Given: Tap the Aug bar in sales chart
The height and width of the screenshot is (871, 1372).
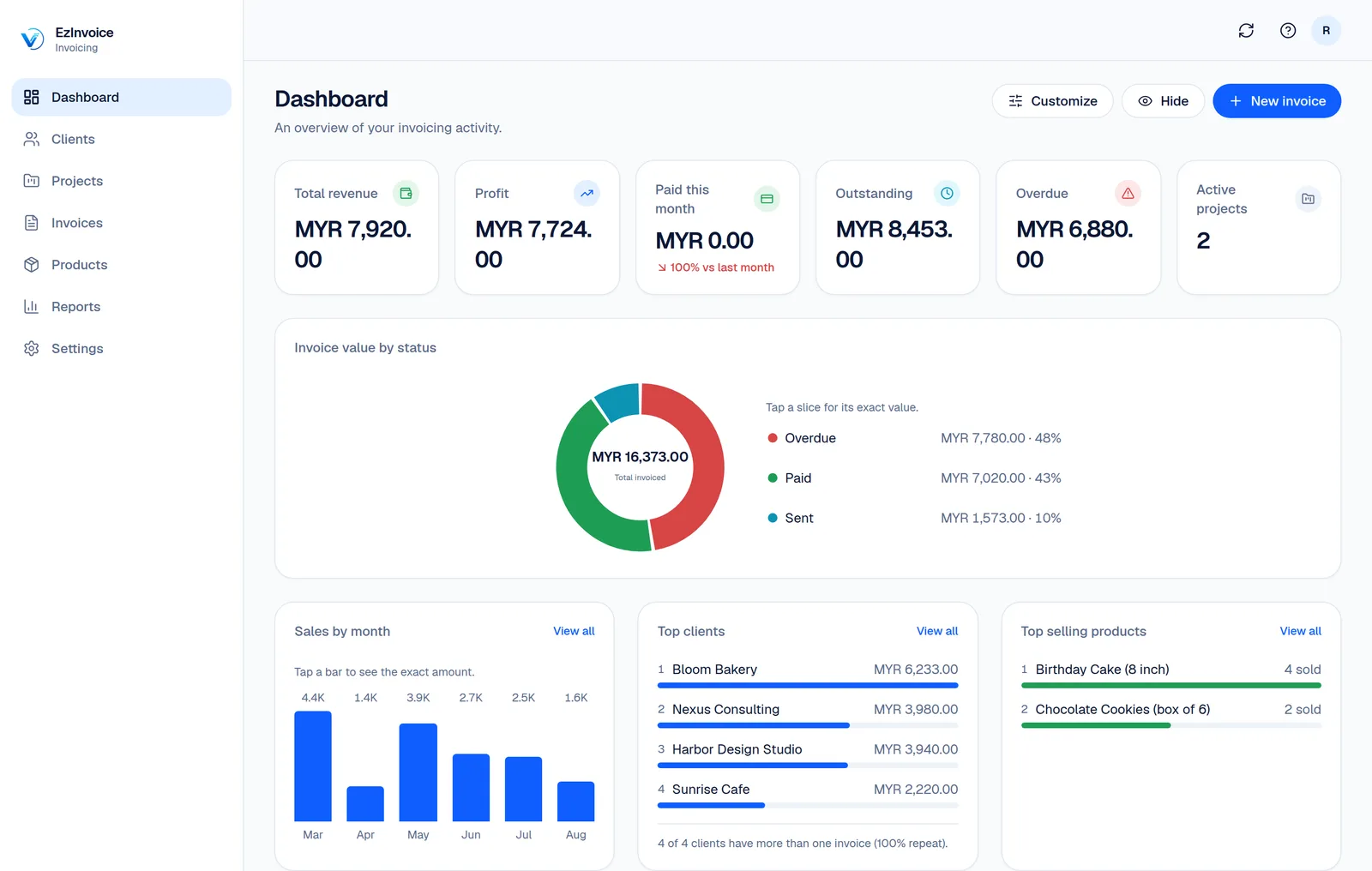Looking at the screenshot, I should pos(575,802).
